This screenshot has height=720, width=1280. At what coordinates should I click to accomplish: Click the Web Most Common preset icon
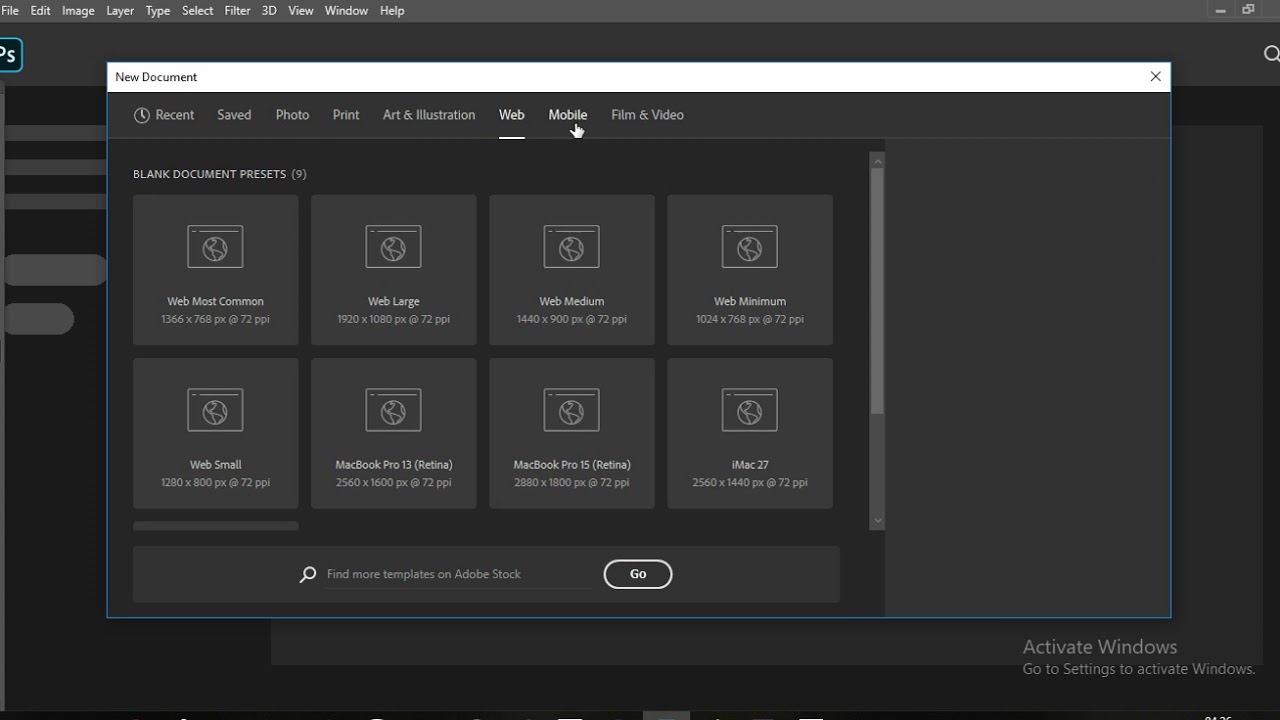coord(215,247)
